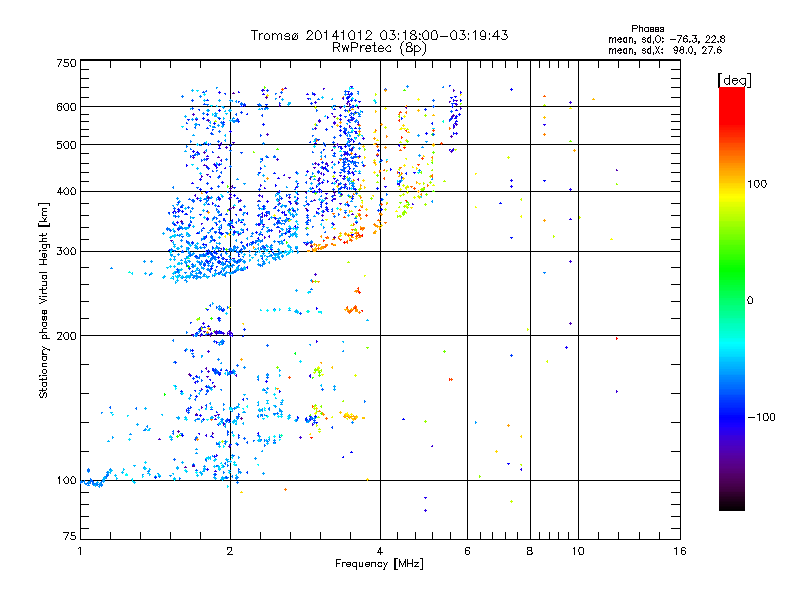Click the x-axis label "4"
This screenshot has height=600, width=800.
pyautogui.click(x=380, y=551)
